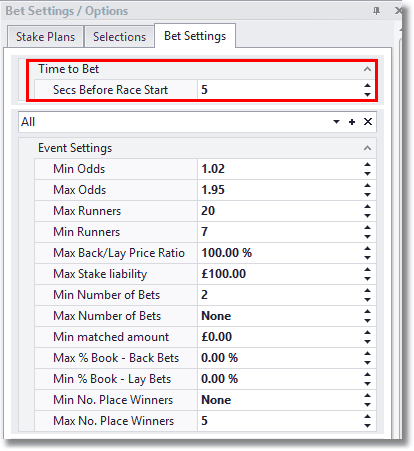Increase the Max Stake liability amount
Screen dimensions: 414x451
click(367, 270)
